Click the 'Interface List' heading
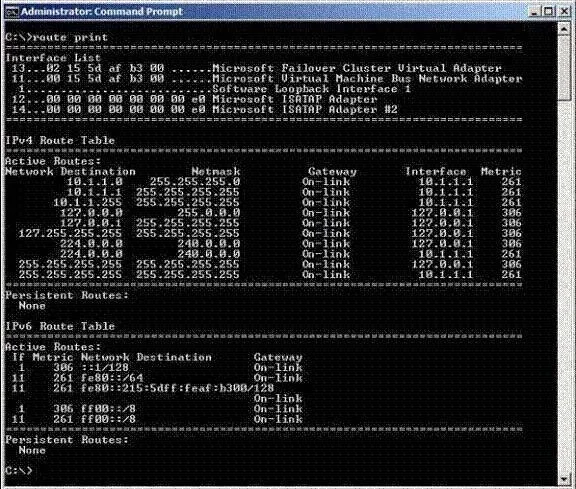The image size is (576, 489). pyautogui.click(x=53, y=58)
